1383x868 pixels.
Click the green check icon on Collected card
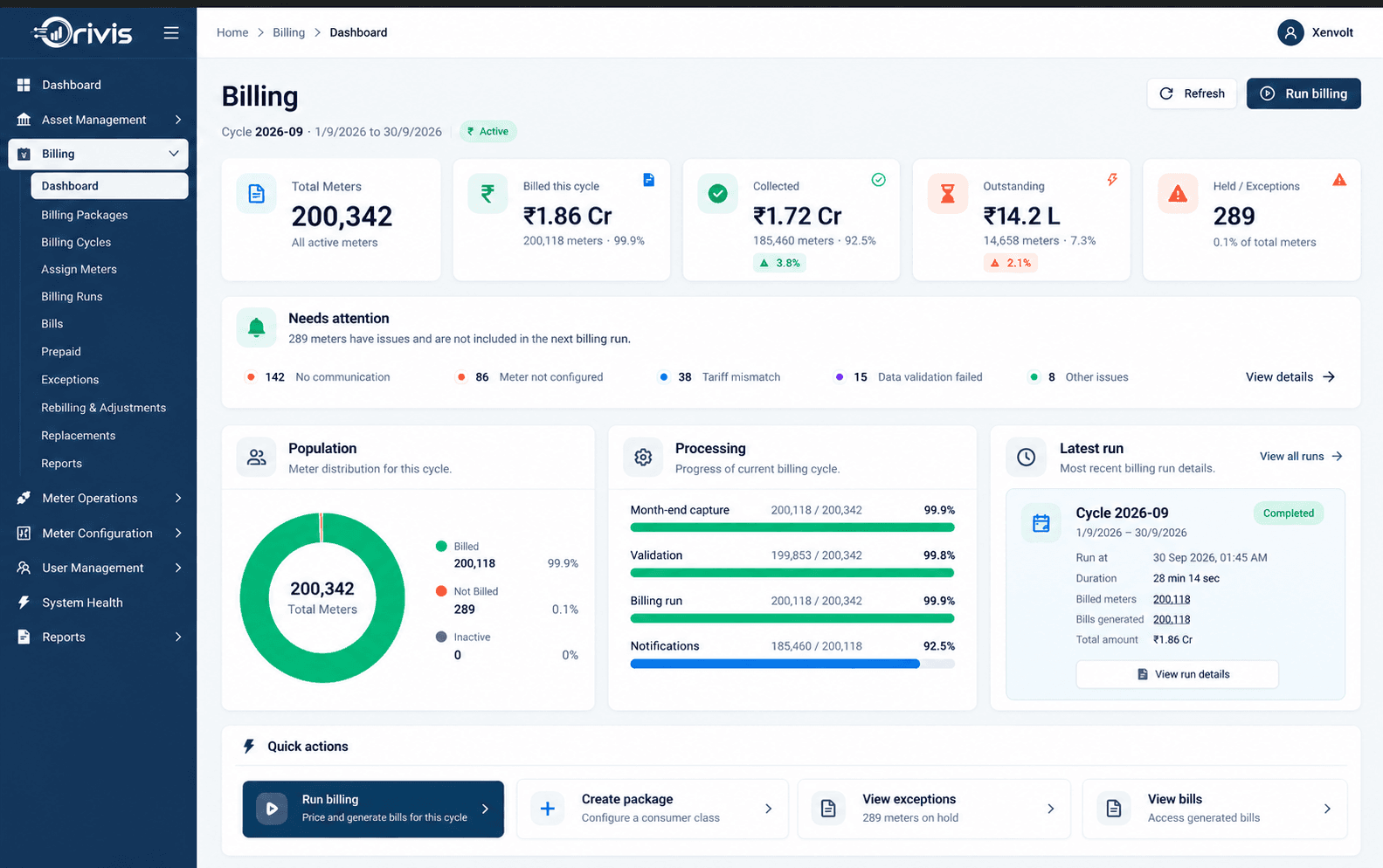pos(717,194)
